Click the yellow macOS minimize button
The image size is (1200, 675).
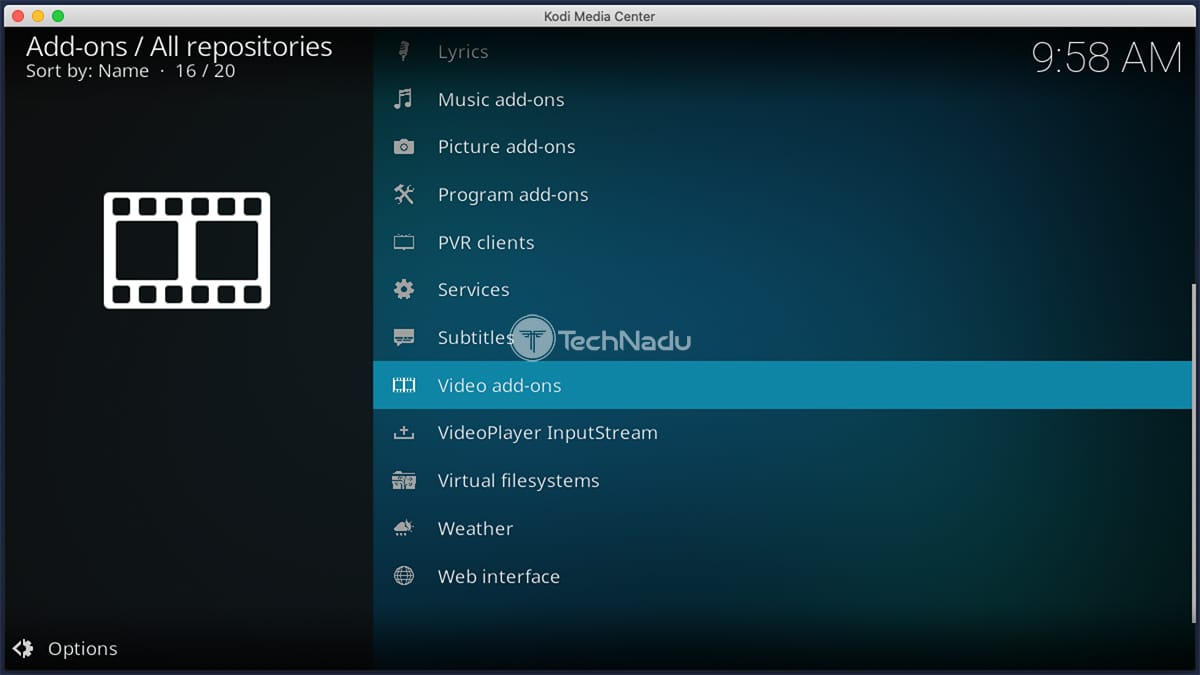38,16
